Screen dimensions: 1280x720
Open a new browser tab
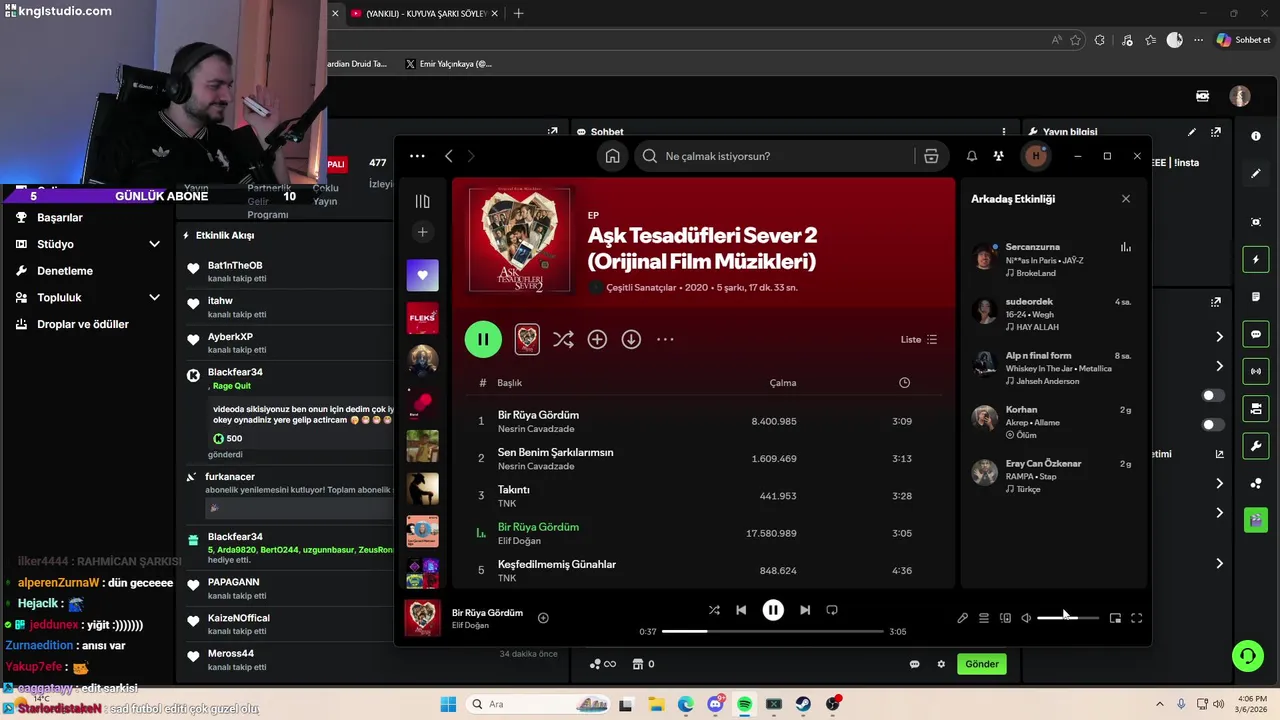tap(518, 13)
